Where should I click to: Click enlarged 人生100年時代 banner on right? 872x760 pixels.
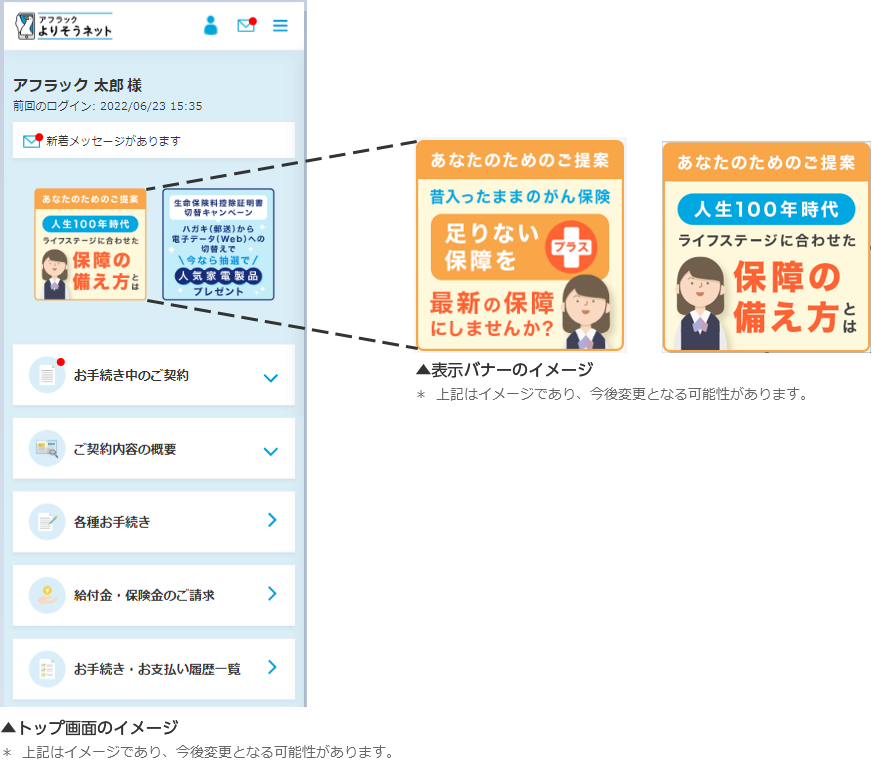766,247
